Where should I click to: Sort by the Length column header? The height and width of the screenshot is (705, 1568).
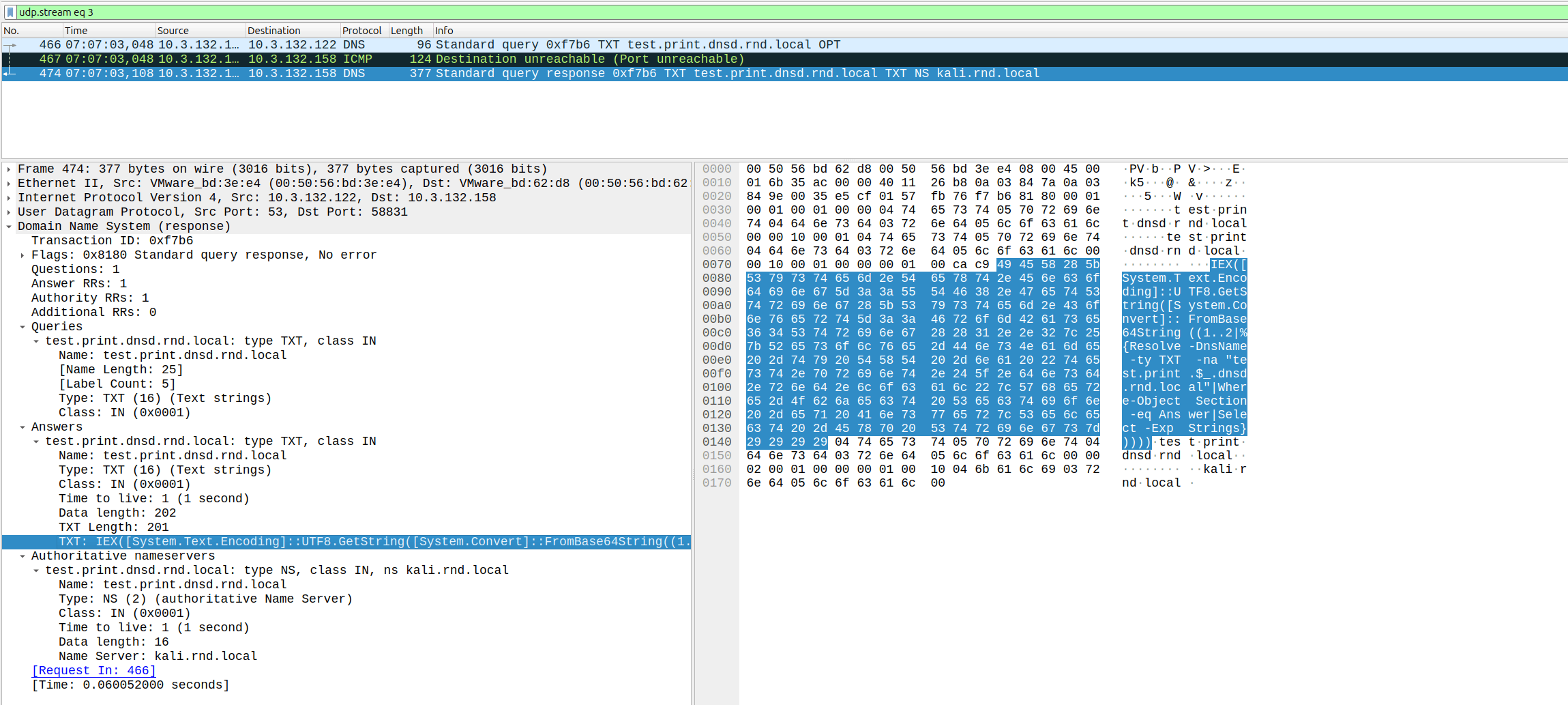pos(411,31)
